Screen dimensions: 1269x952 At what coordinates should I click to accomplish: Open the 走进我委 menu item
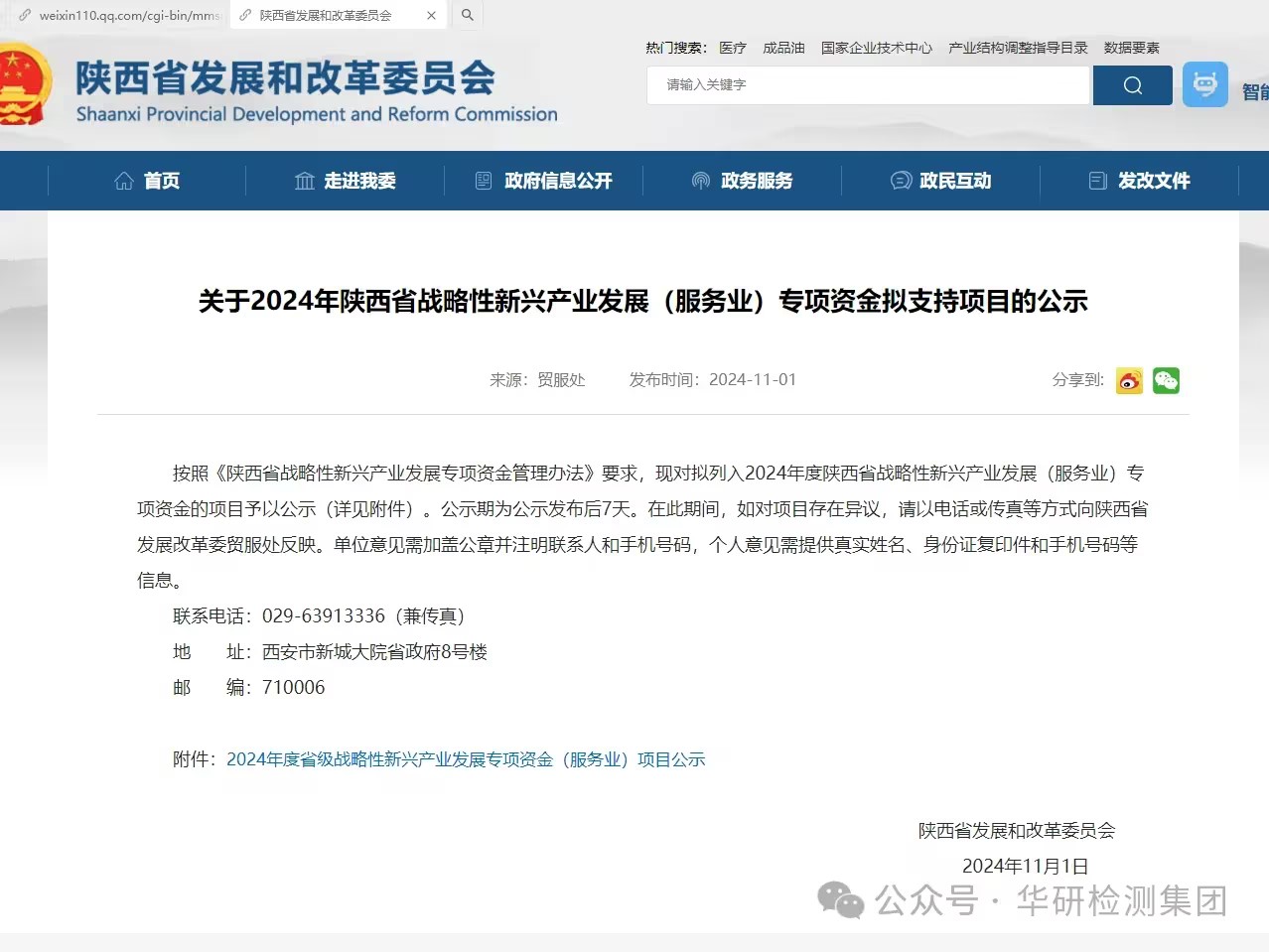coord(346,181)
